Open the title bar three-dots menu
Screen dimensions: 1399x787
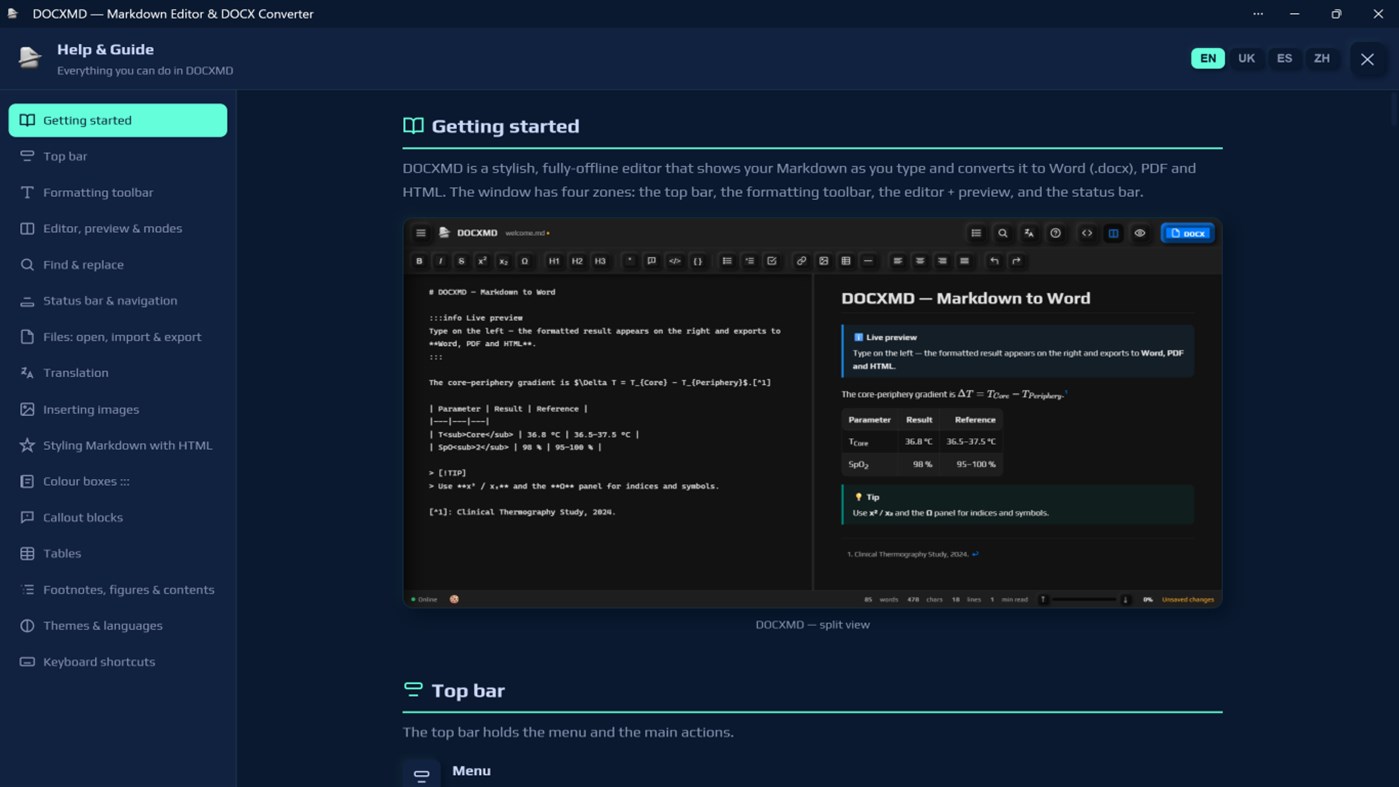pyautogui.click(x=1258, y=14)
